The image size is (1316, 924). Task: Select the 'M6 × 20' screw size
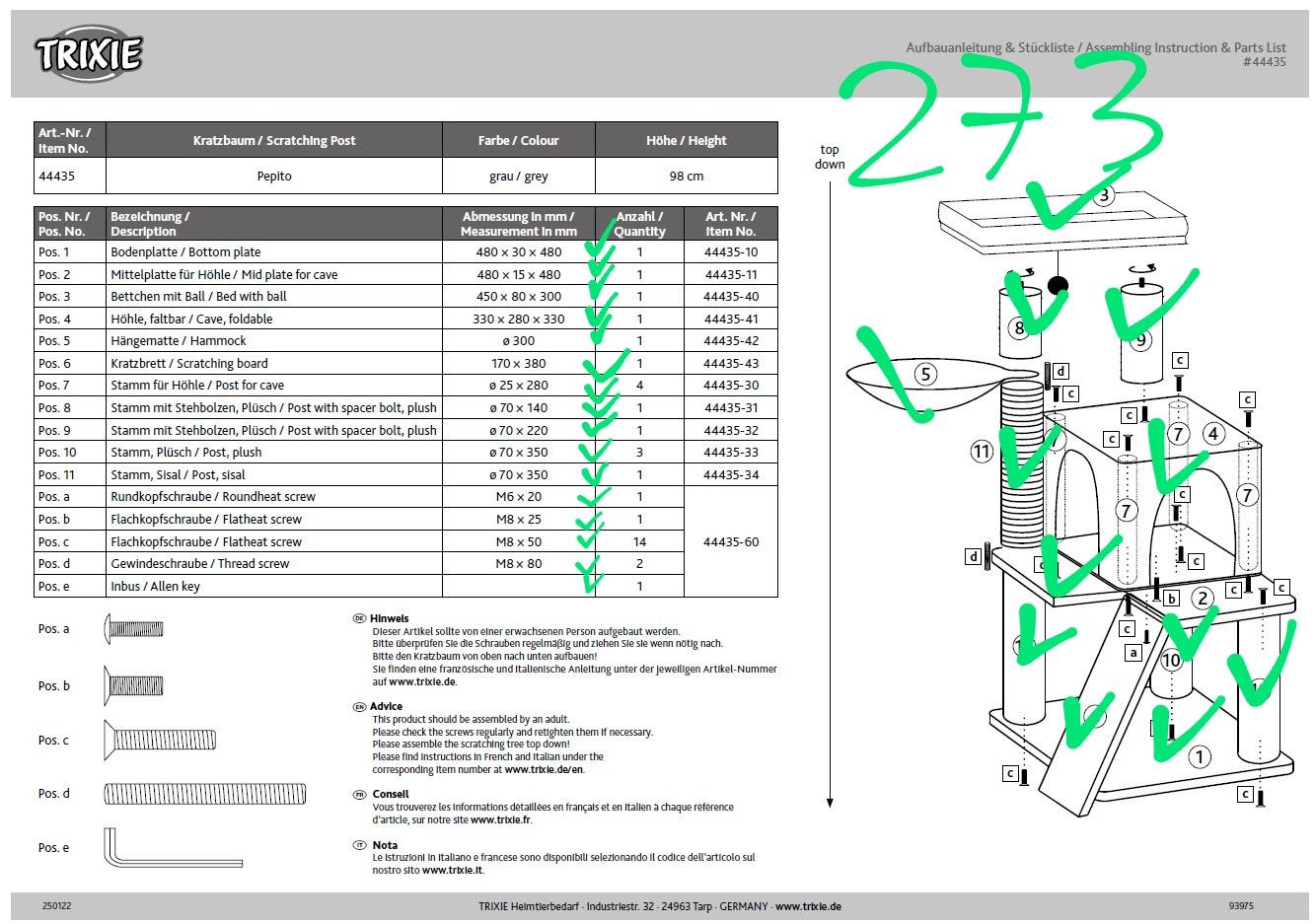(x=519, y=497)
